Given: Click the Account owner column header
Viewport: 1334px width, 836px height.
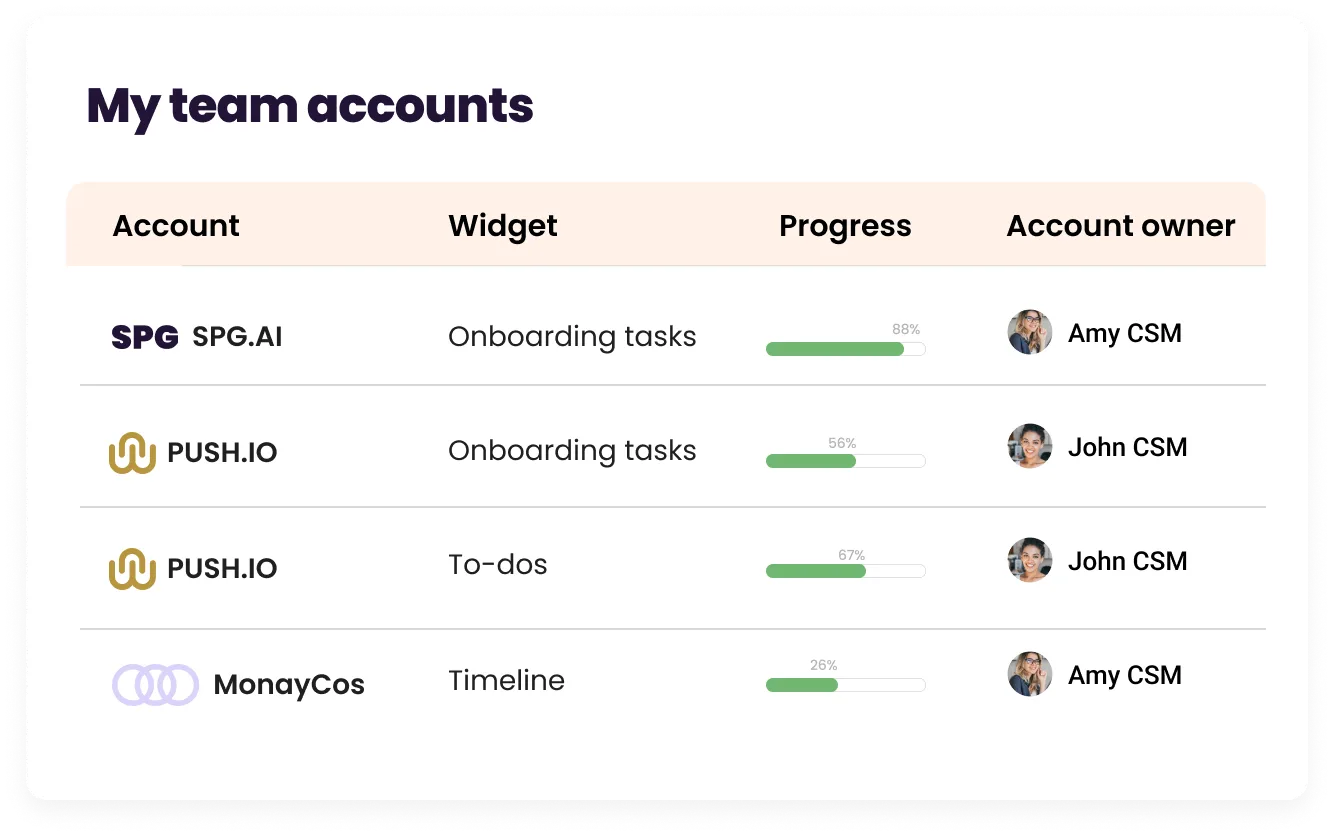Looking at the screenshot, I should [x=1120, y=226].
